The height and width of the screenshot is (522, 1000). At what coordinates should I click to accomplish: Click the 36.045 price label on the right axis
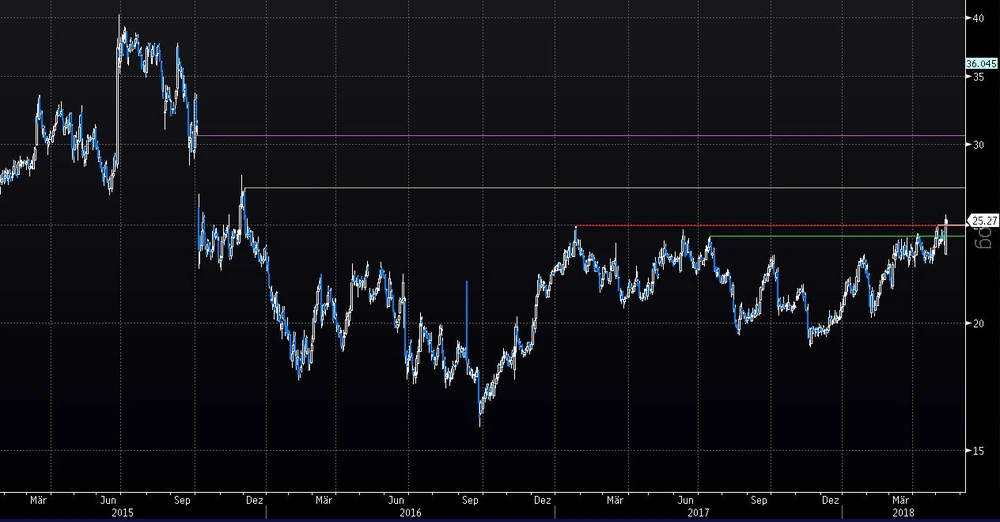(981, 63)
